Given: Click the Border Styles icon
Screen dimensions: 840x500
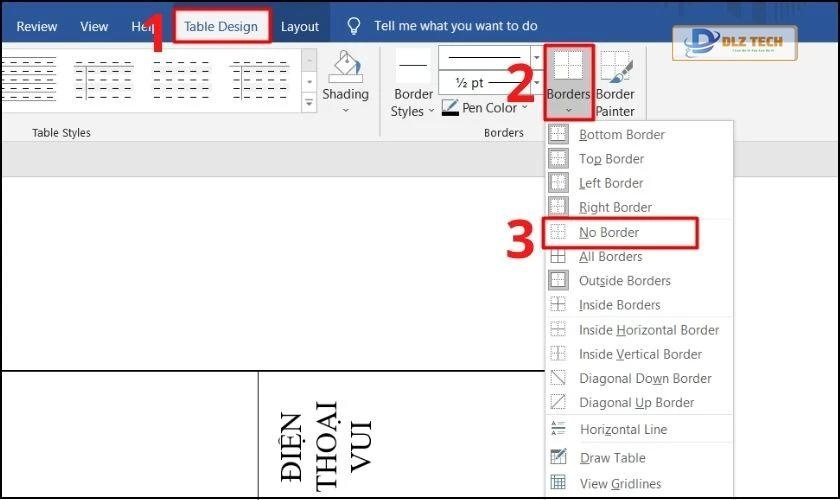Looking at the screenshot, I should 413,67.
